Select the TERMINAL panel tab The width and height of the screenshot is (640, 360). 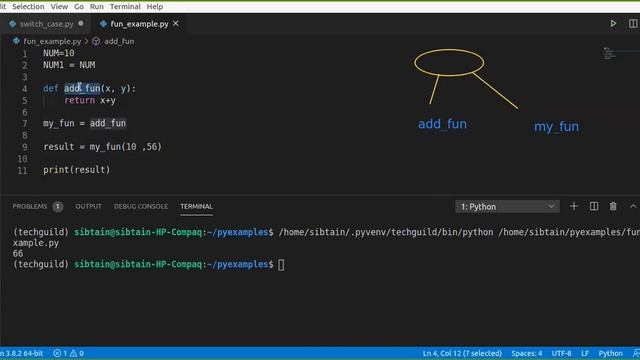pyautogui.click(x=196, y=207)
